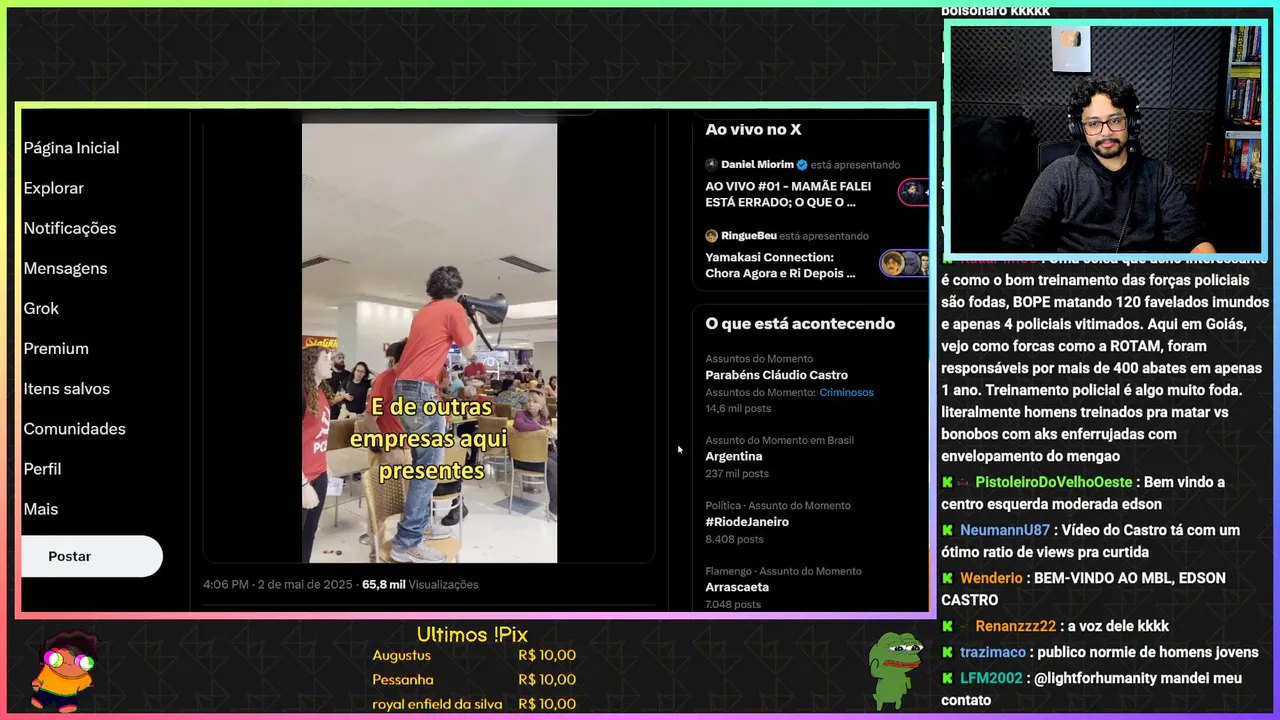This screenshot has width=1280, height=720.
Task: Open the Arrascaeta trending topic
Action: [737, 587]
